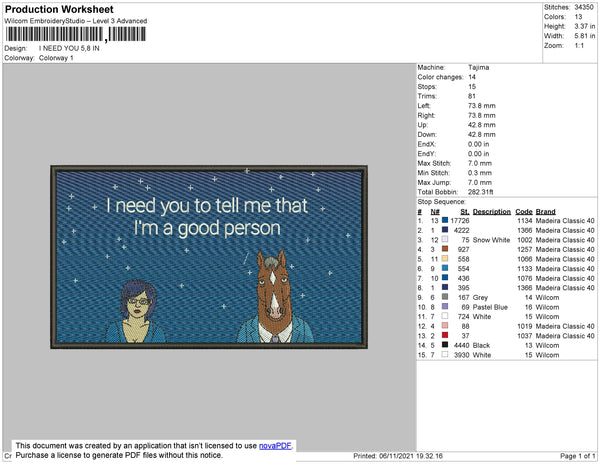Click the 'St.' column header
600x464 pixels.
[x=465, y=212]
